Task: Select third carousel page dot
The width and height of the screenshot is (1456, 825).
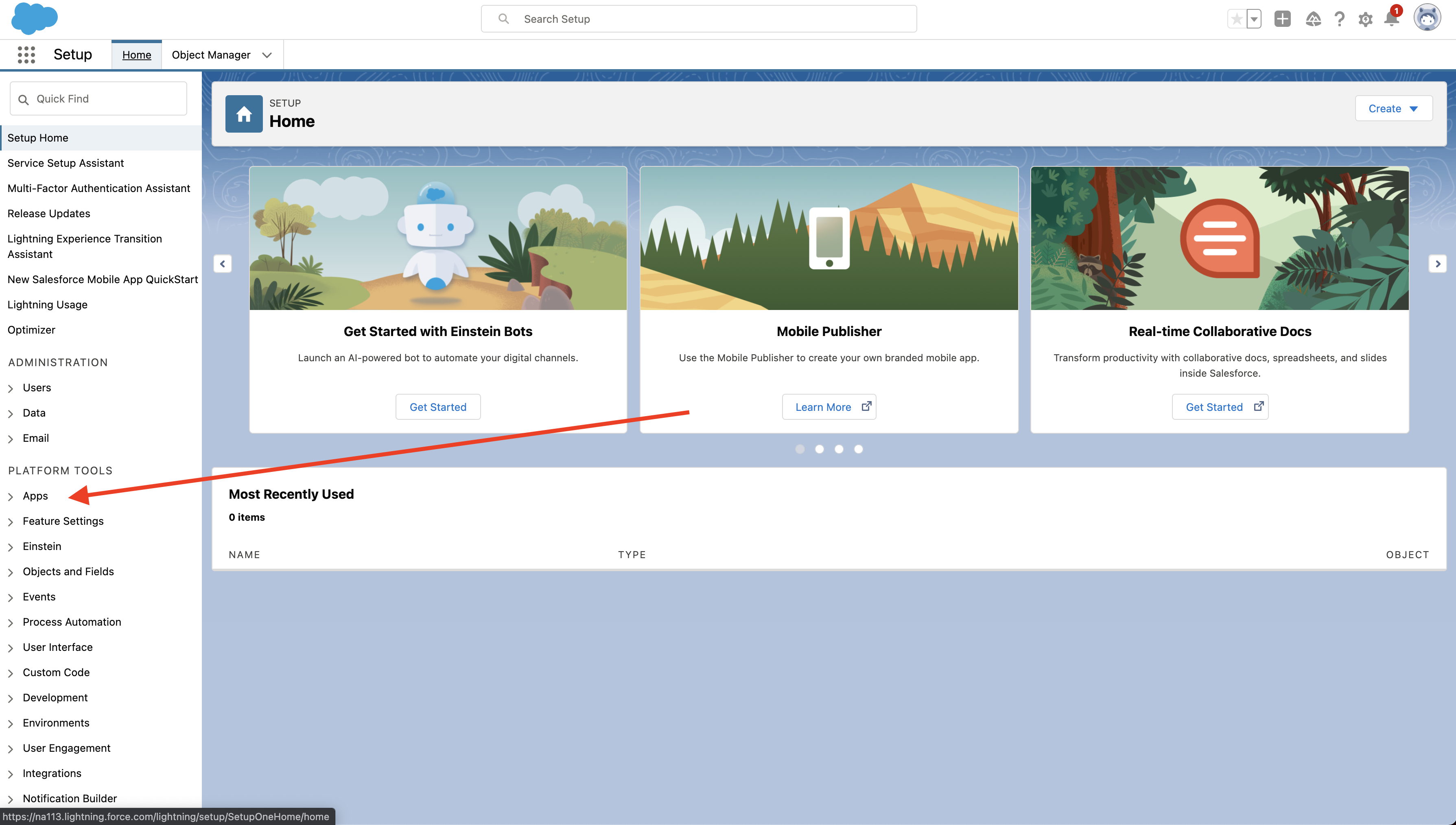Action: pyautogui.click(x=839, y=449)
